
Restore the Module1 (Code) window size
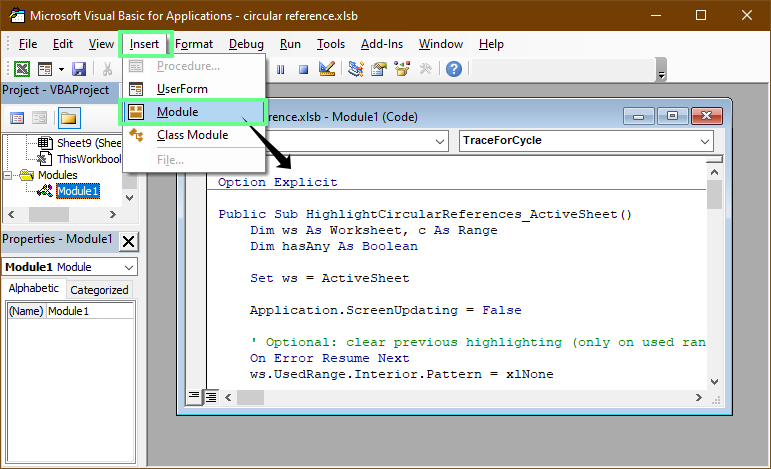point(672,117)
